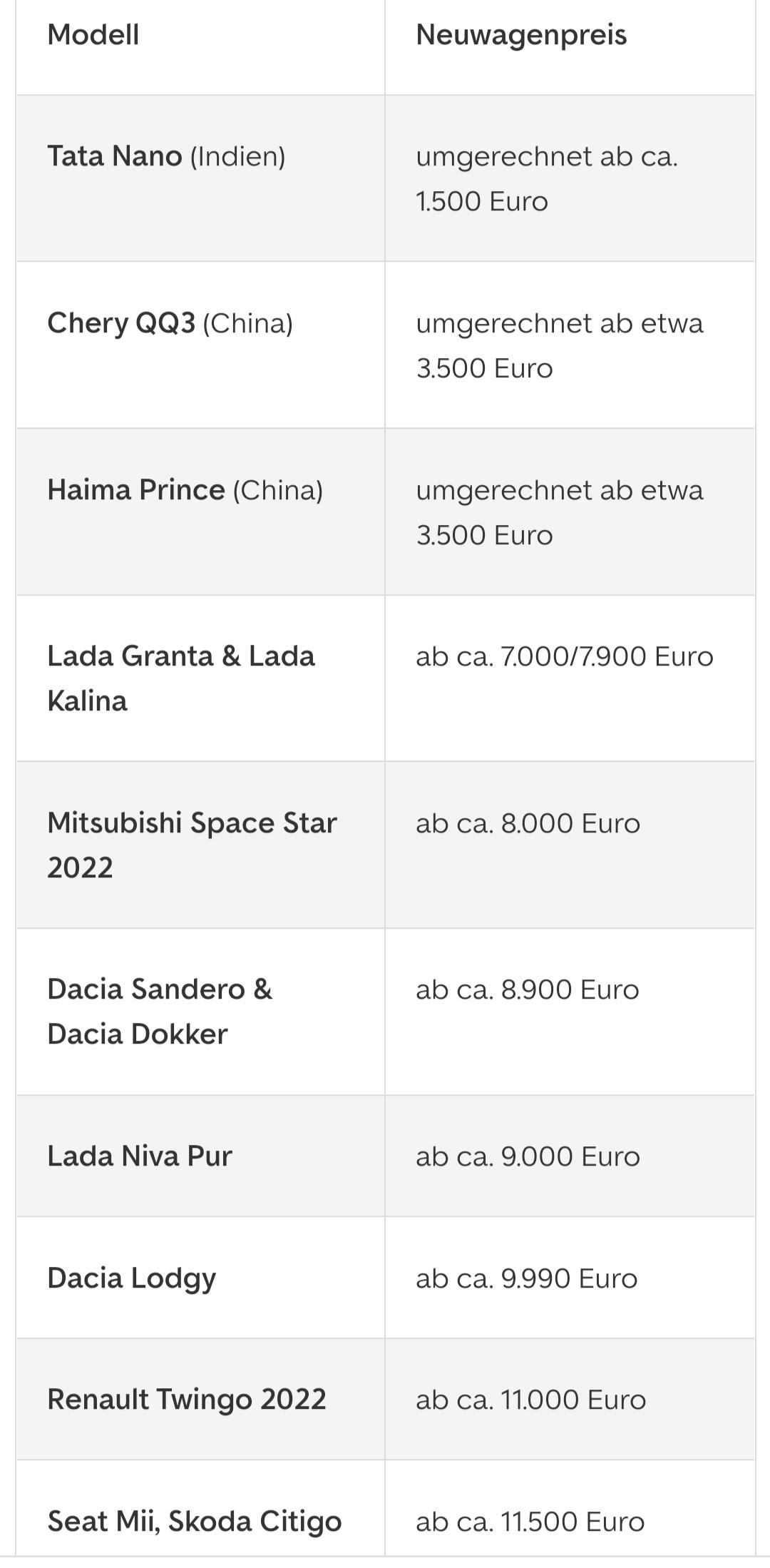Select the Lada Niva Pur model name
Image resolution: width=770 pixels, height=1568 pixels.
coord(140,1156)
